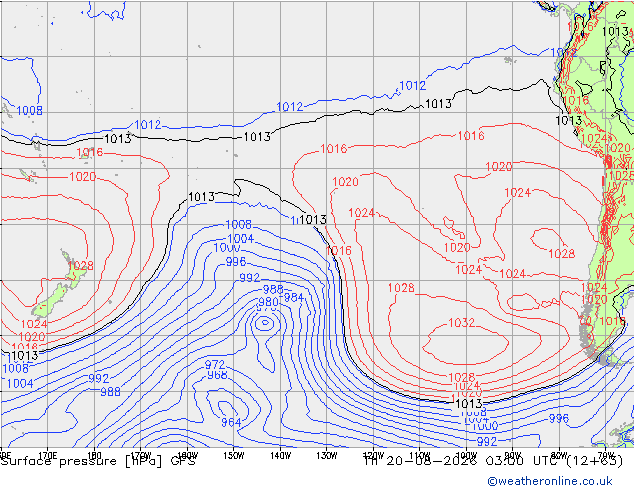
Task: Click the 980 isobar label
Action: pos(268,302)
